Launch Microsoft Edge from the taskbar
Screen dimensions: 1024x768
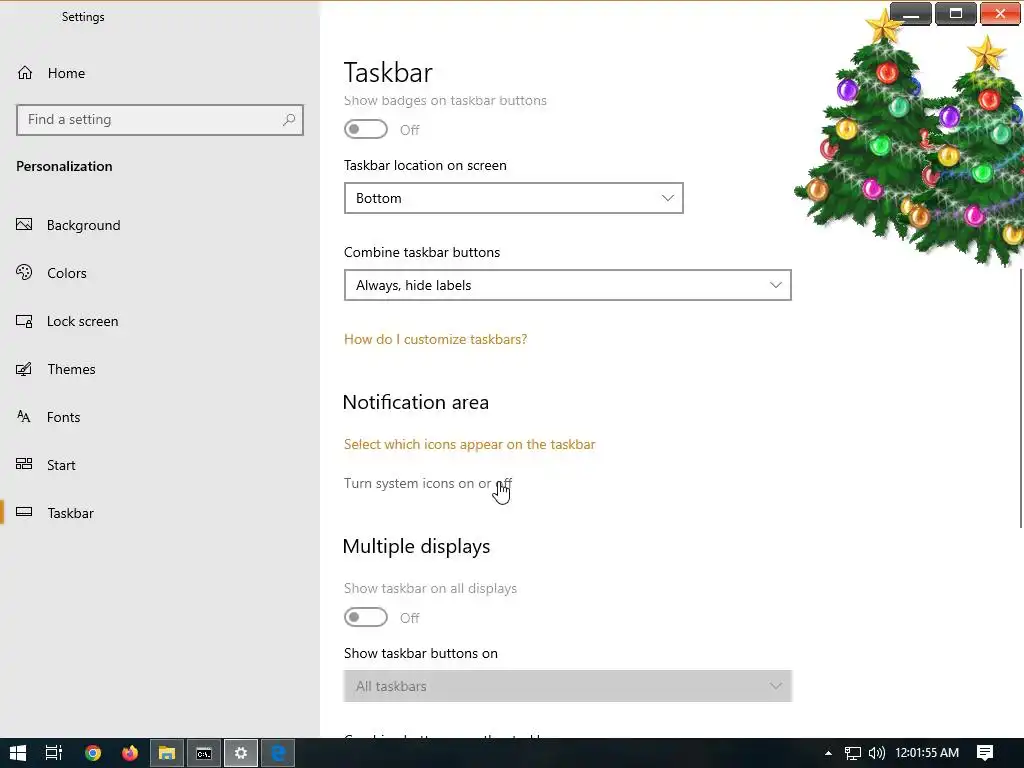click(x=278, y=753)
